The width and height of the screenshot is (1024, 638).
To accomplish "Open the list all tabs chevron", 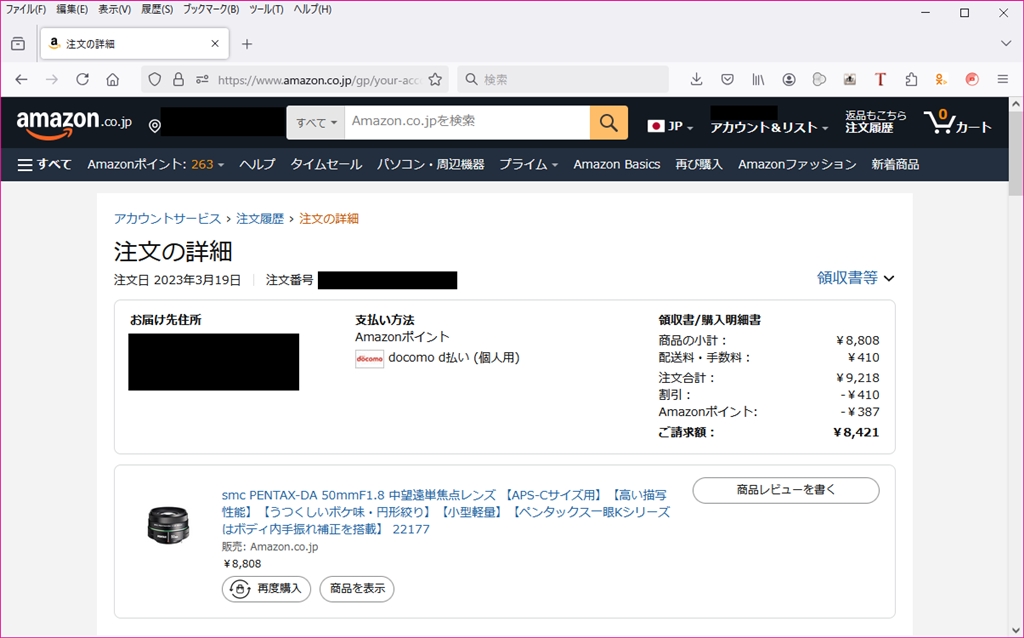I will pyautogui.click(x=1006, y=44).
